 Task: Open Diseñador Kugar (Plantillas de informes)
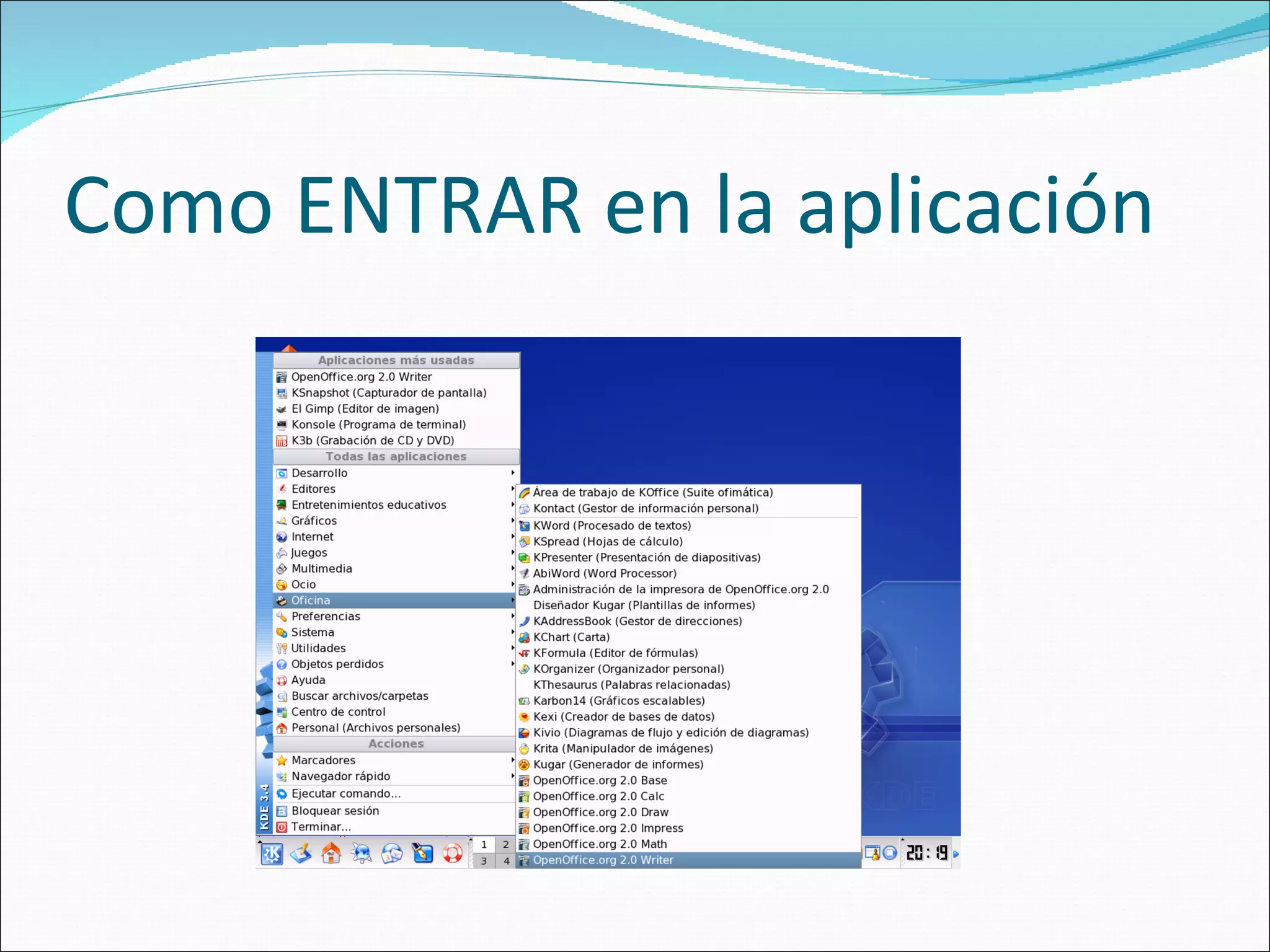688,606
